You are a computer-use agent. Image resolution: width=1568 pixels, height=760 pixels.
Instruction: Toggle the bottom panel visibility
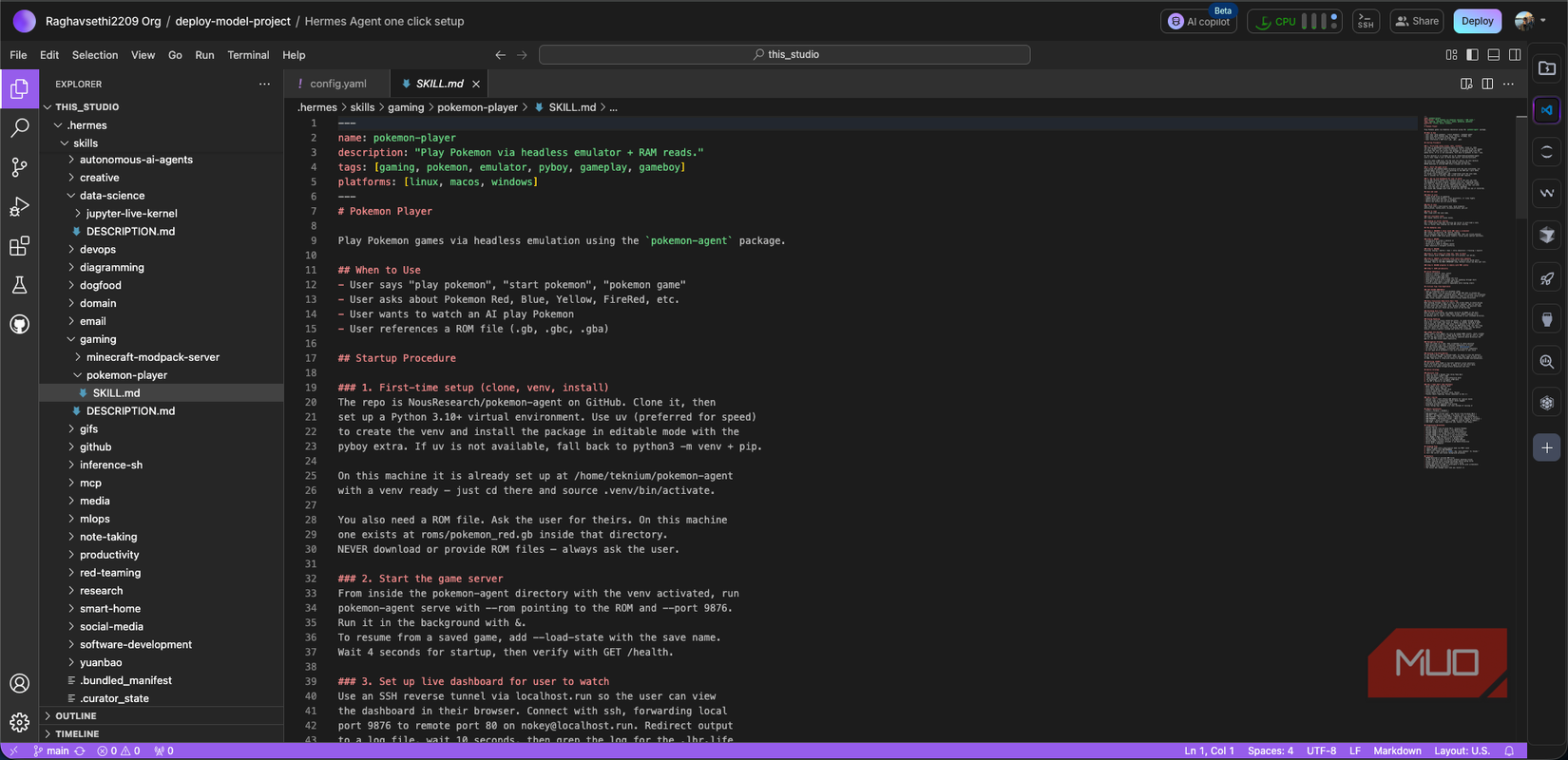pyautogui.click(x=1494, y=55)
